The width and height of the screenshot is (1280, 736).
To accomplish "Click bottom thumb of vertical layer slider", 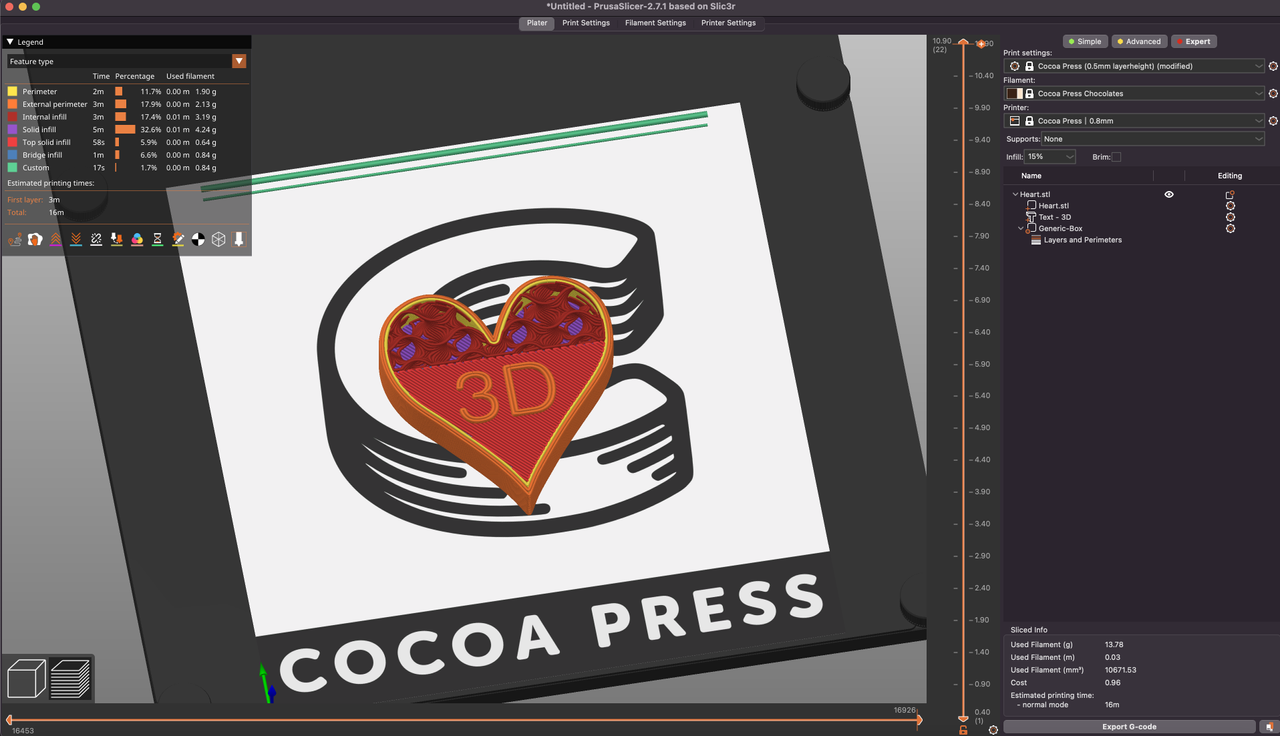I will point(963,718).
